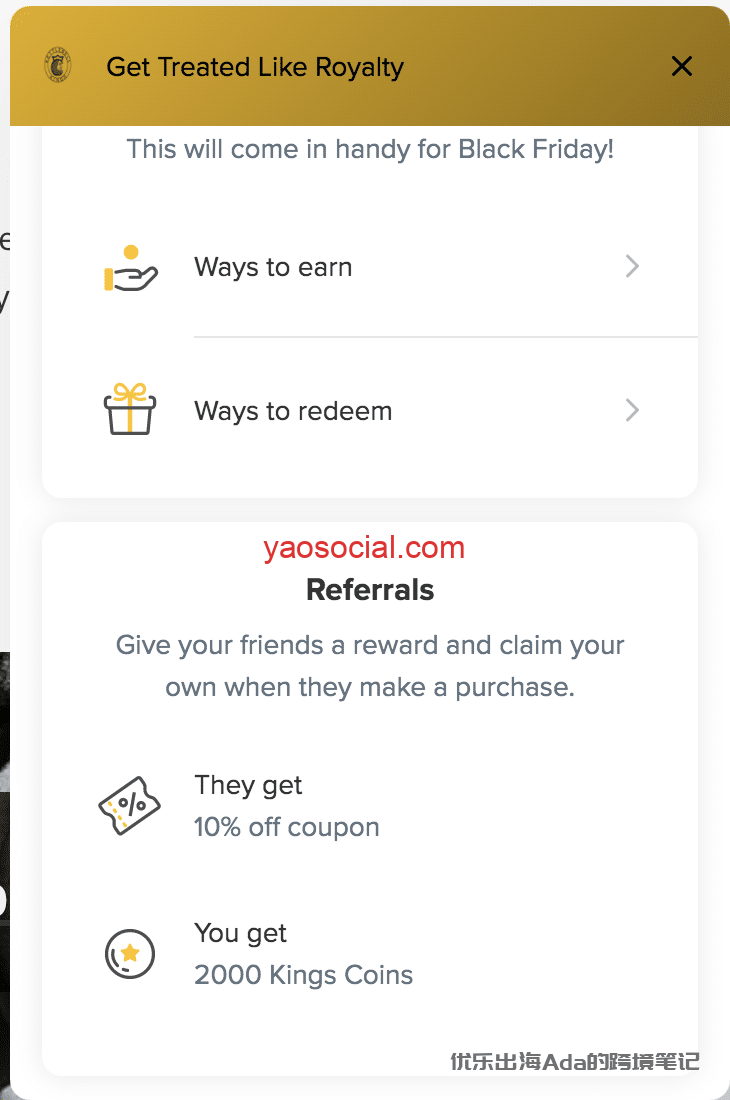
Task: Click the referral description paragraph
Action: pyautogui.click(x=370, y=666)
